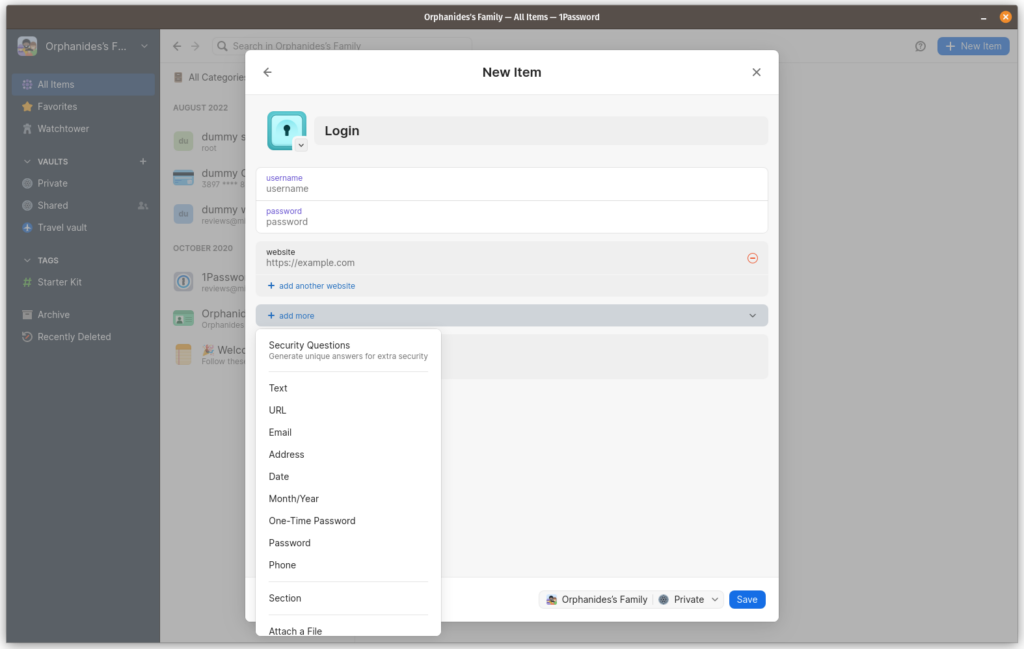Select the Starter Kit tag
1024x649 pixels.
(84, 282)
